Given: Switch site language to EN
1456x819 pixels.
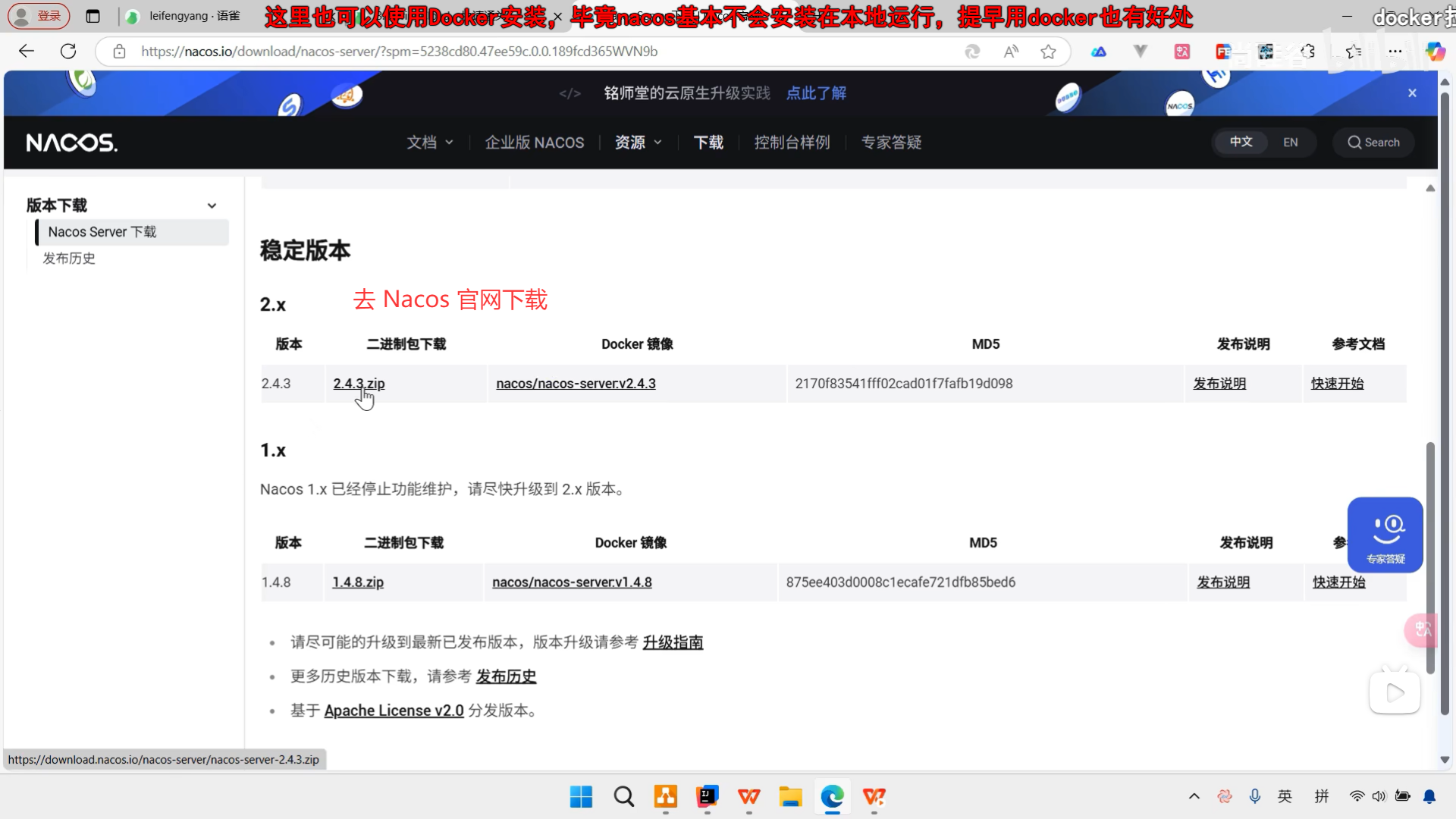Looking at the screenshot, I should (1290, 142).
